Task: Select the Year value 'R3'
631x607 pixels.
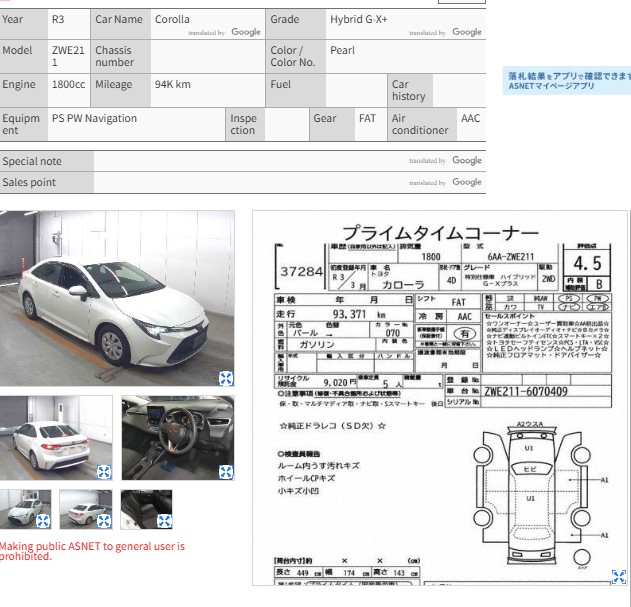Action: (x=58, y=19)
